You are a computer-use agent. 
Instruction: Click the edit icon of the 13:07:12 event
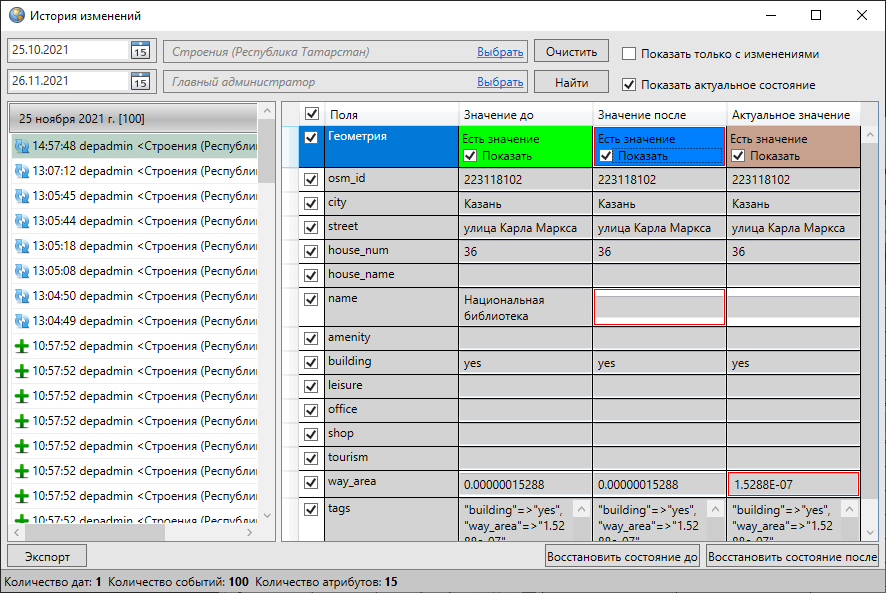21,171
